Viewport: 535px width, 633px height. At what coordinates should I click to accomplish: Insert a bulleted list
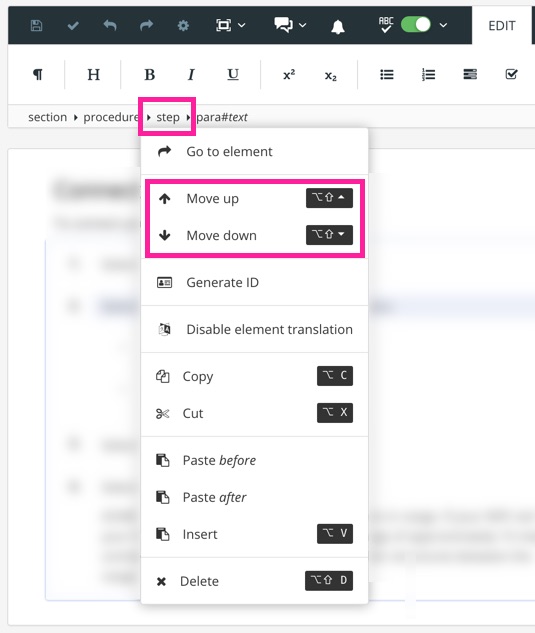pyautogui.click(x=387, y=75)
